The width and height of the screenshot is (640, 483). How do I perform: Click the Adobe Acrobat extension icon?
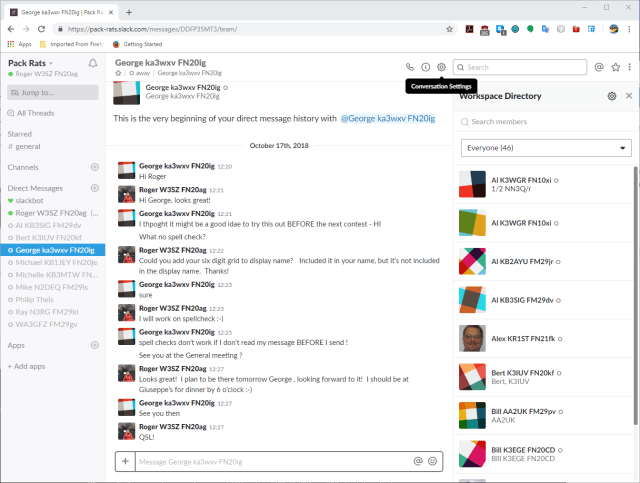[x=469, y=29]
